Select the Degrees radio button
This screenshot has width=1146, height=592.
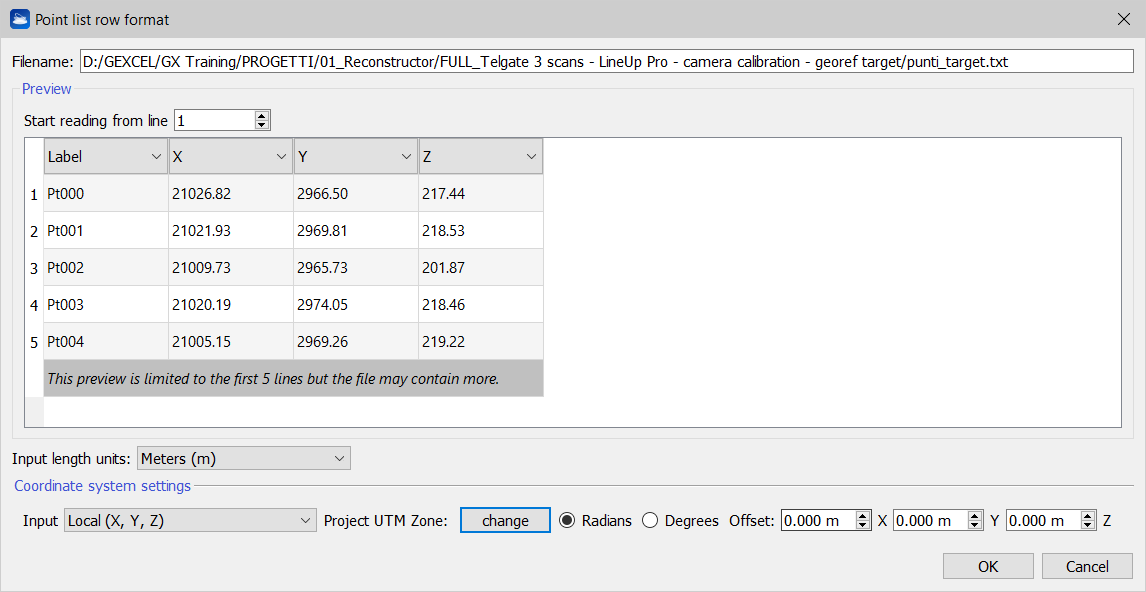pos(650,521)
